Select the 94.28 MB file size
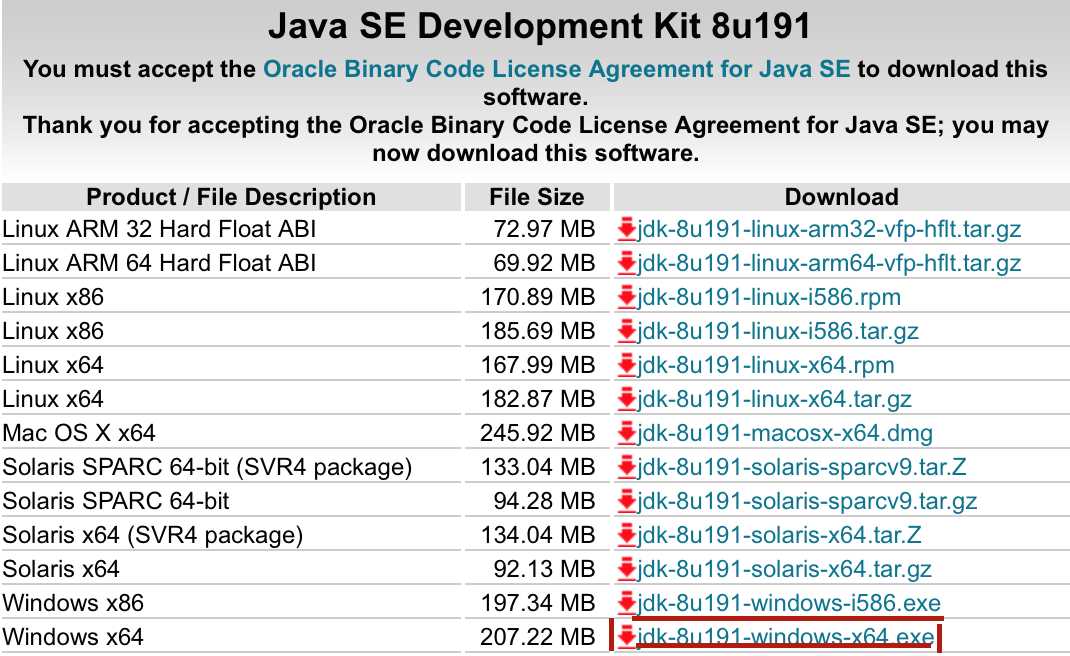The image size is (1070, 656). coord(545,501)
